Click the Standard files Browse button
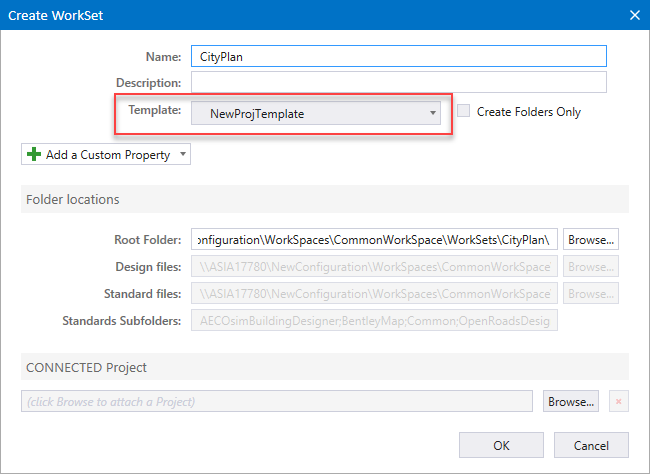This screenshot has height=474, width=650. tap(591, 293)
